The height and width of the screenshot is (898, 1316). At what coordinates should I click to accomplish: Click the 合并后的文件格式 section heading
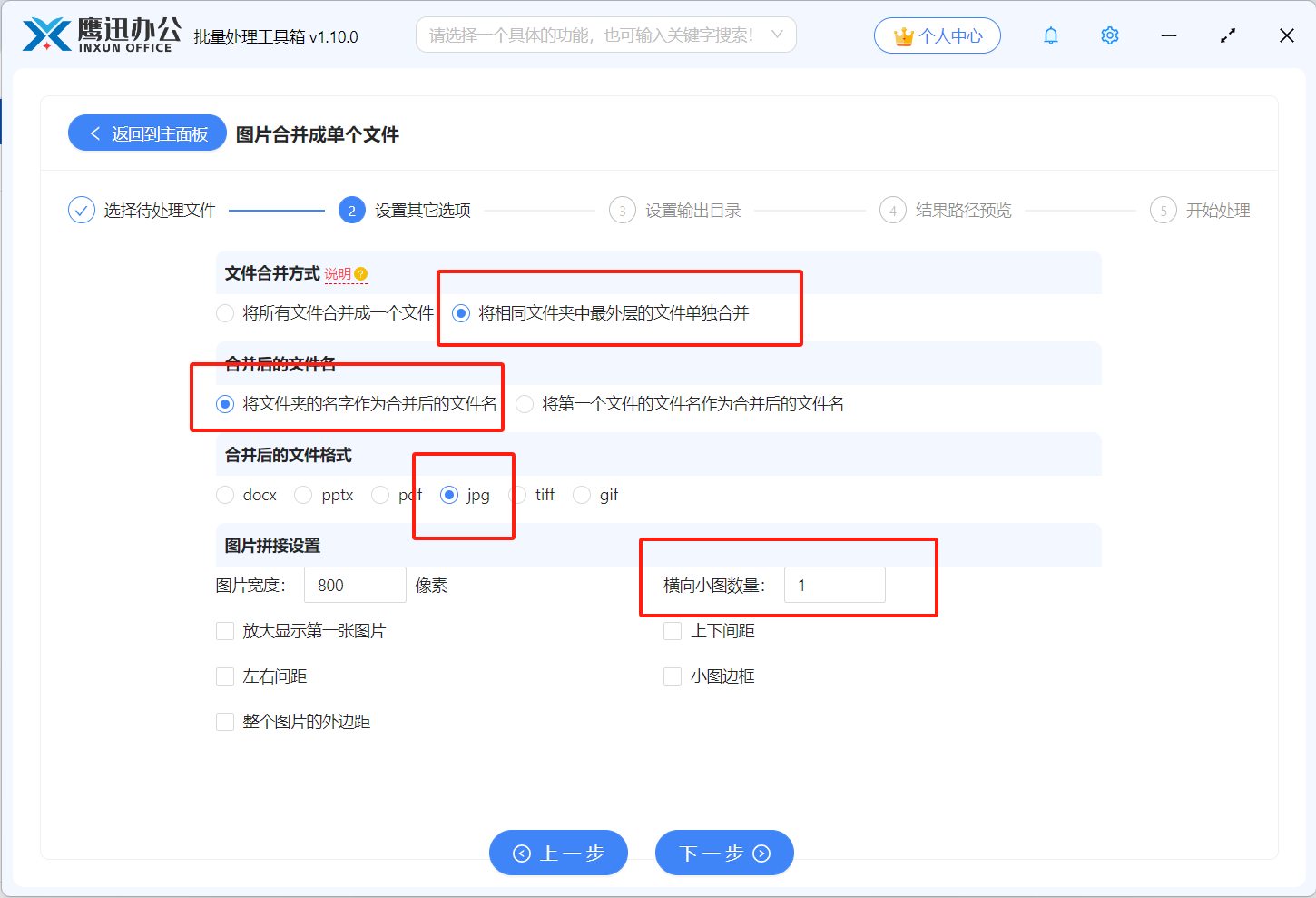pos(289,455)
